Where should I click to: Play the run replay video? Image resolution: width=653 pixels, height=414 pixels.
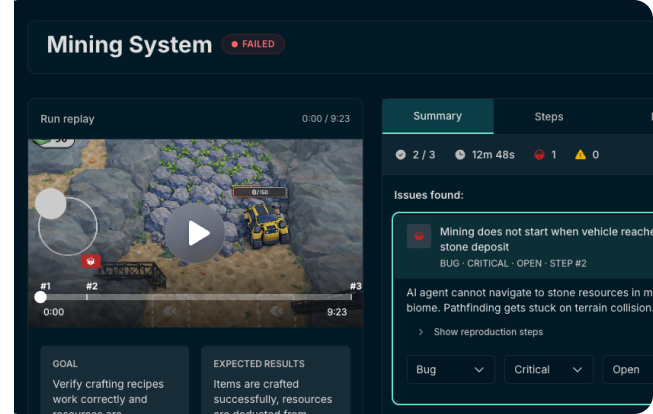pyautogui.click(x=195, y=234)
